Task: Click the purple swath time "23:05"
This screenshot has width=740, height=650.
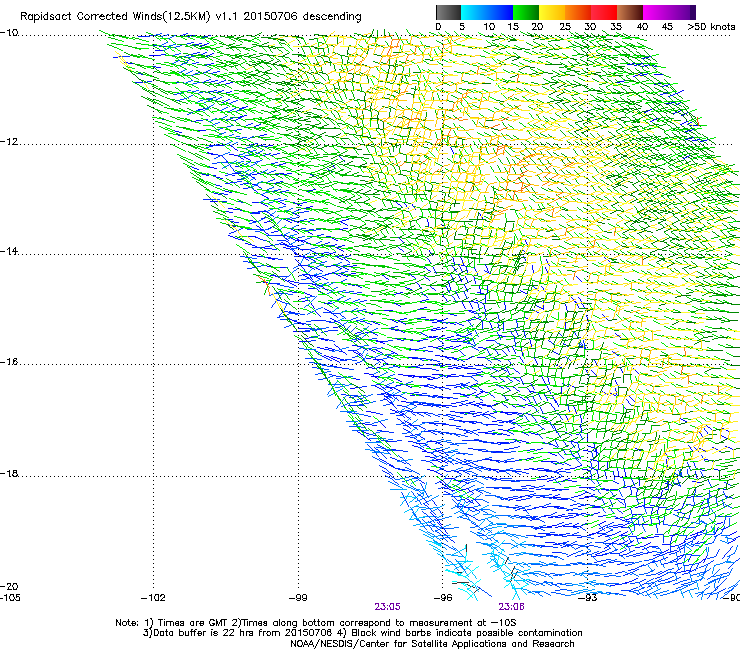Action: coord(387,607)
